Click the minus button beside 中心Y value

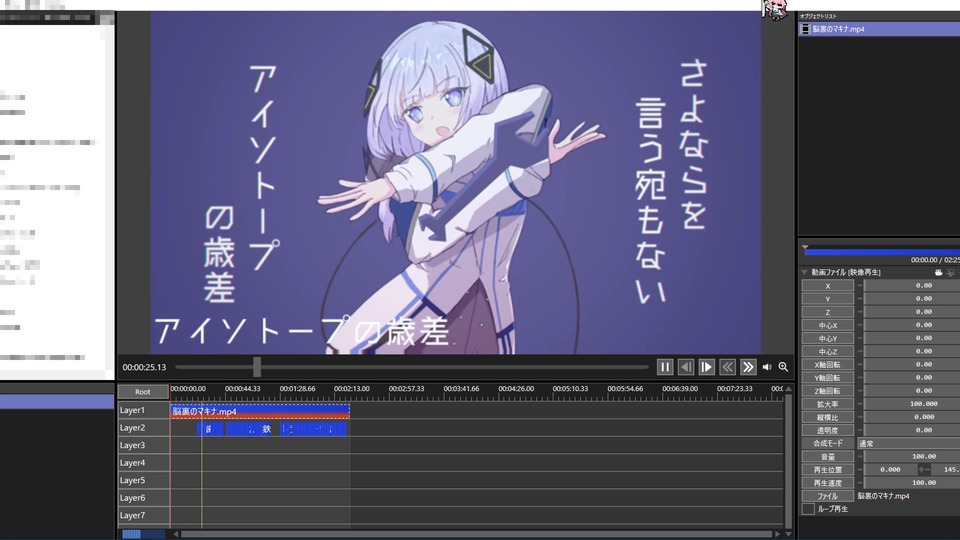pos(860,338)
